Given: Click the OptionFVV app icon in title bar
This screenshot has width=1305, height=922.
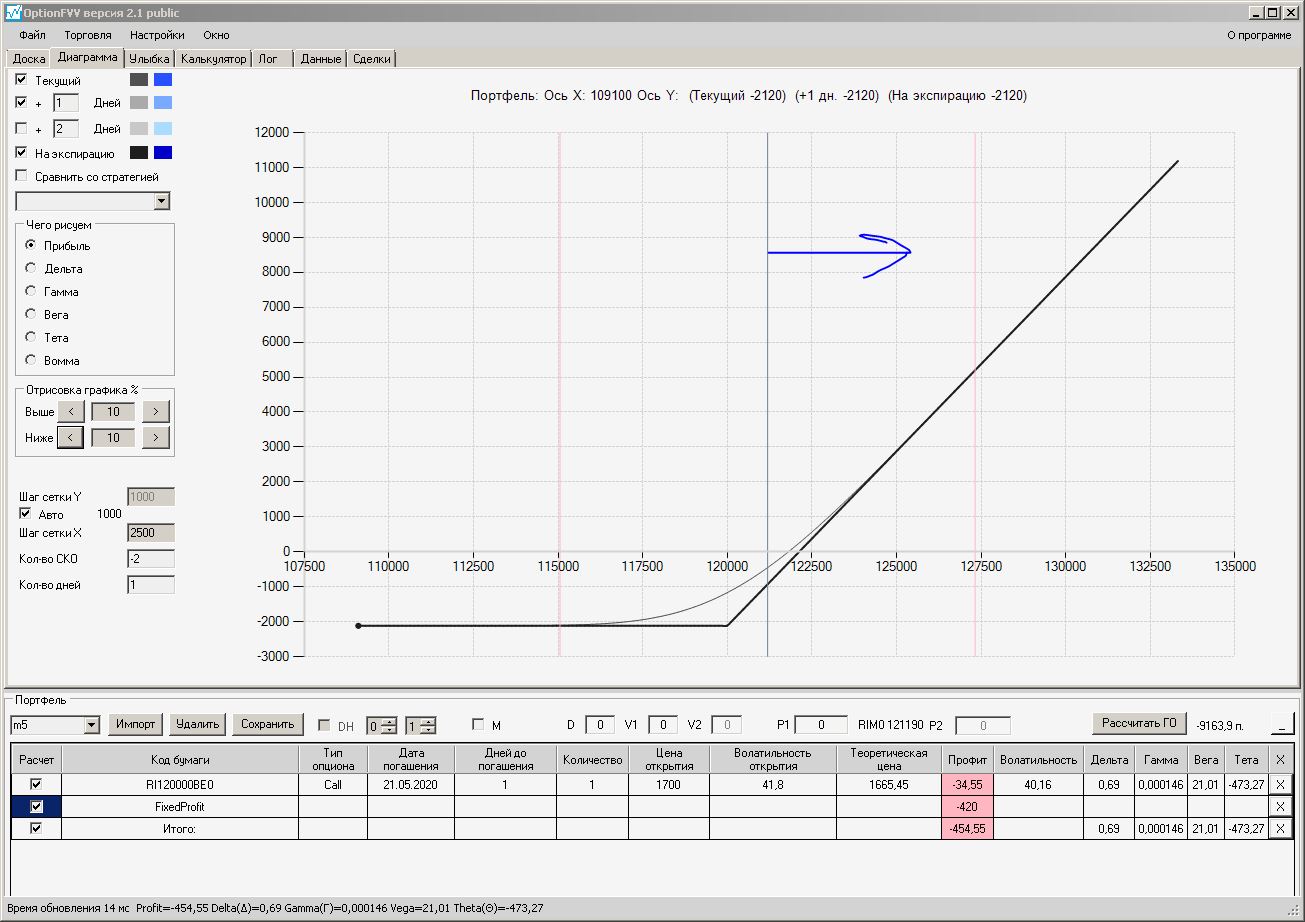Looking at the screenshot, I should pyautogui.click(x=12, y=13).
